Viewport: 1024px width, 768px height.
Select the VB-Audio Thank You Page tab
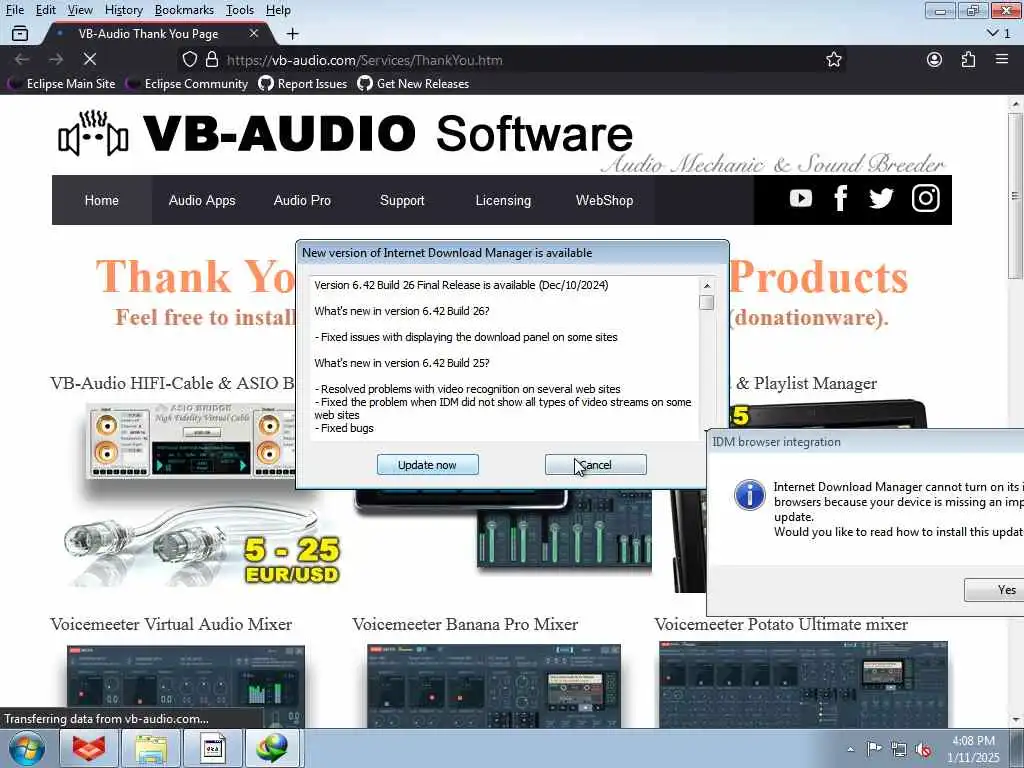tap(155, 33)
